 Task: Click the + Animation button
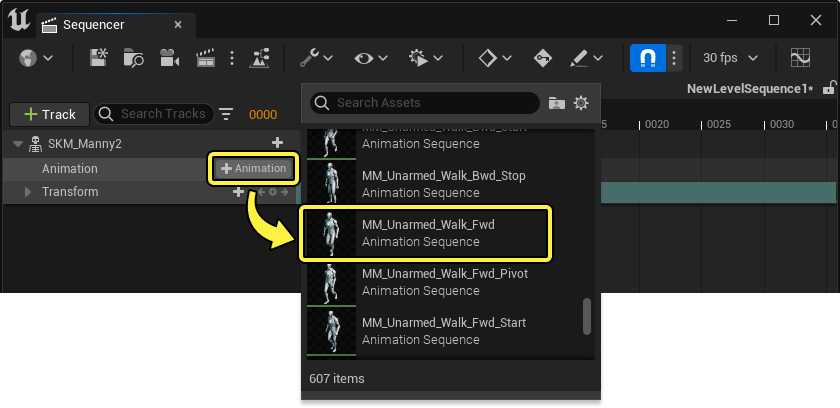(x=253, y=169)
